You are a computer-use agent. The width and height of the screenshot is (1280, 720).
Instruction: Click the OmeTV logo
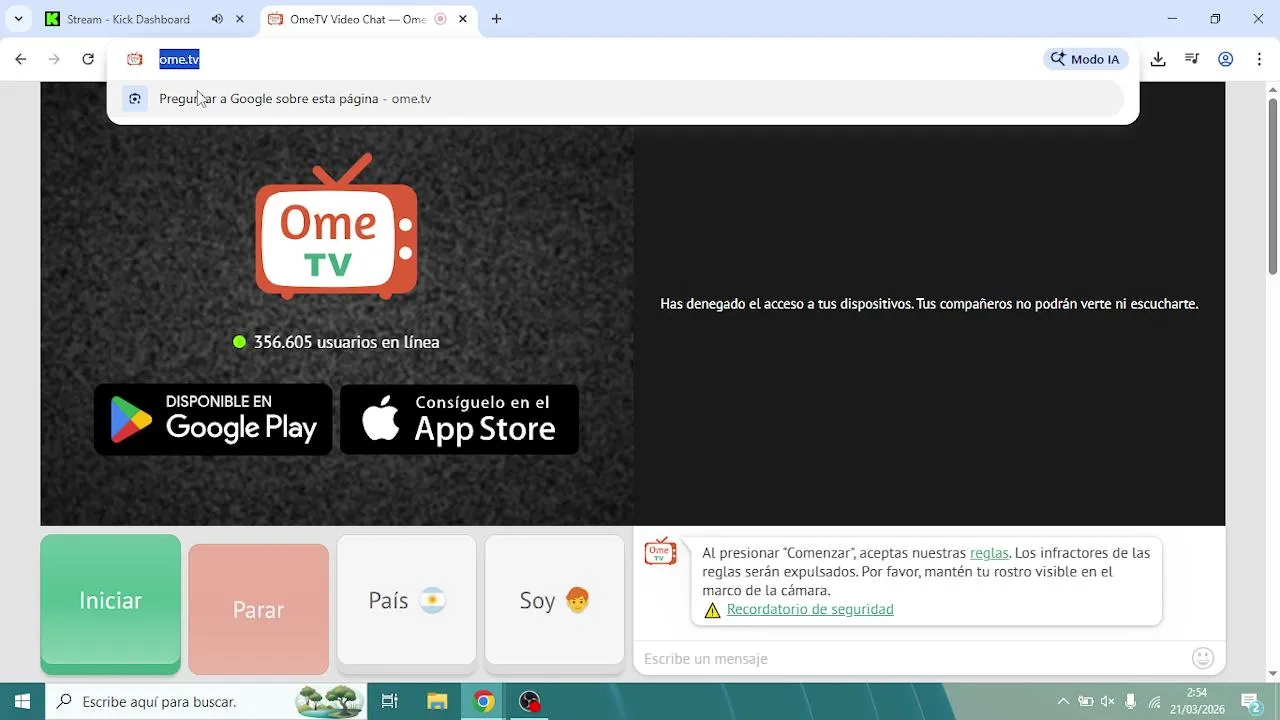click(x=336, y=226)
